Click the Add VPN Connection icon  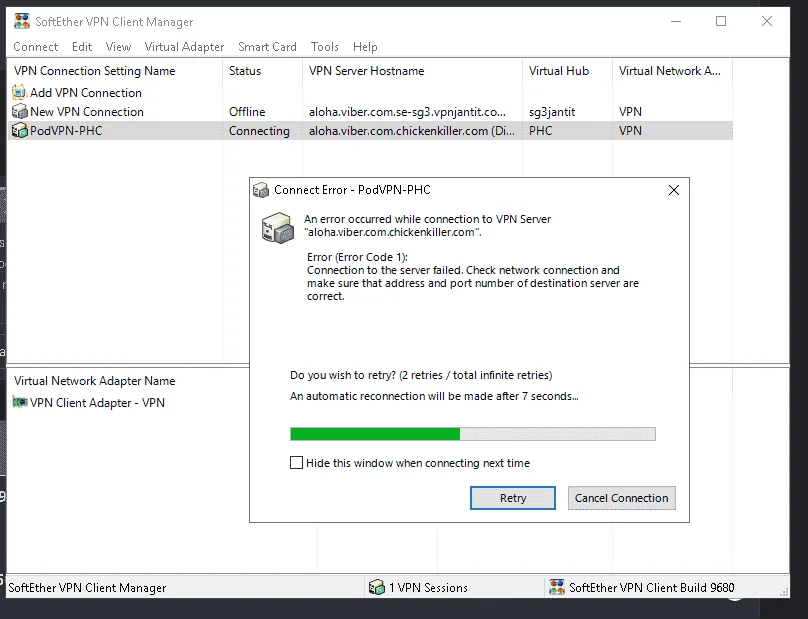point(20,93)
